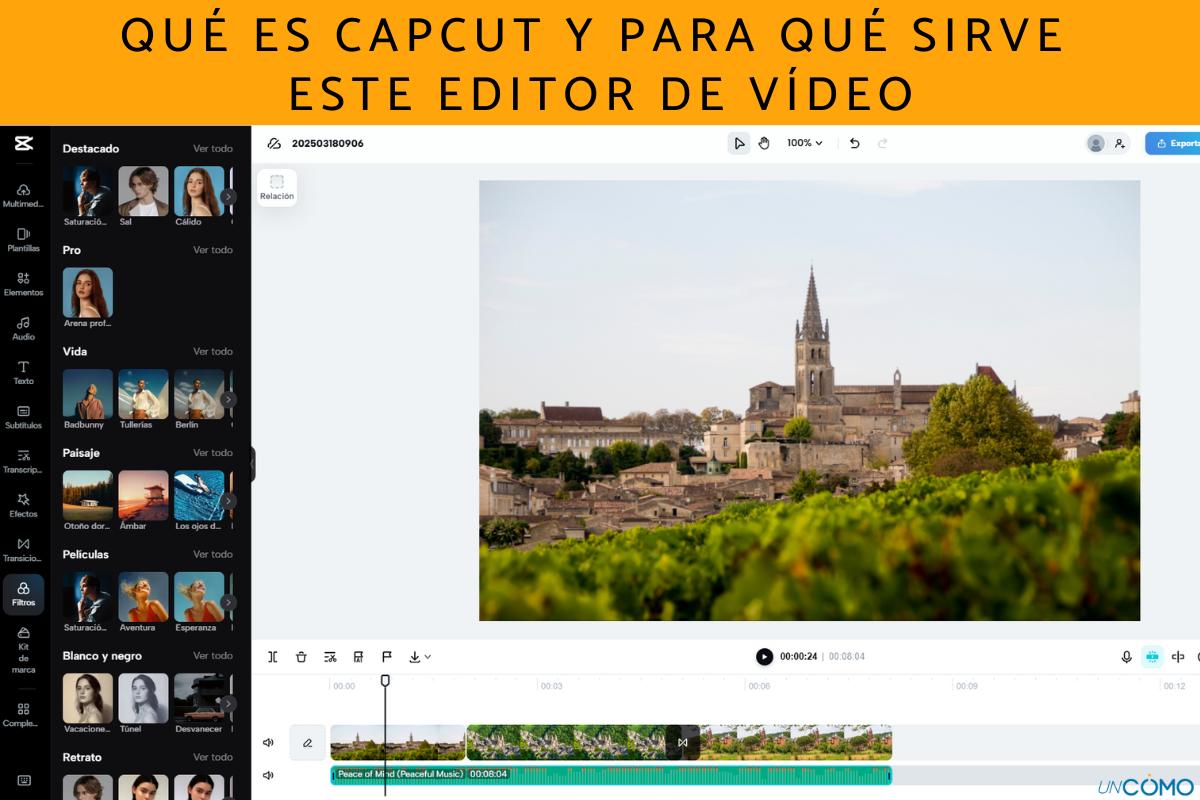
Task: Expand the download options arrow in timeline toolbar
Action: (427, 657)
